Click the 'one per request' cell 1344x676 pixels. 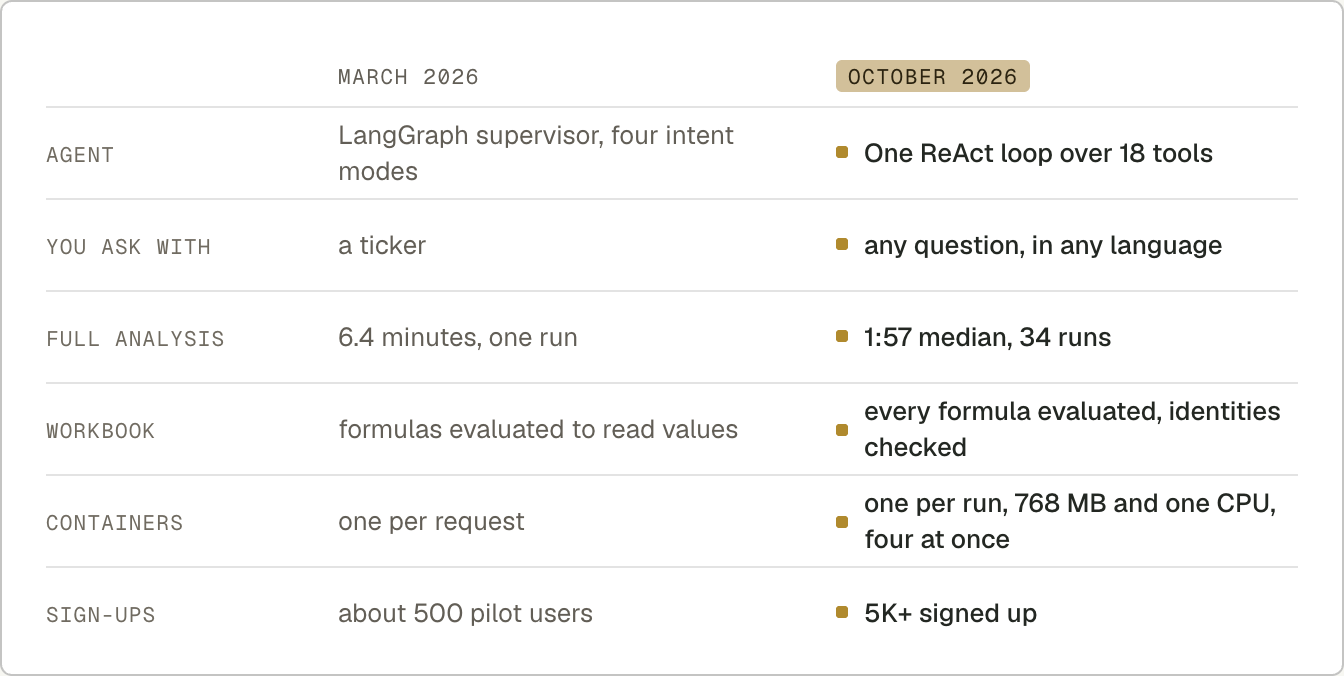(431, 521)
